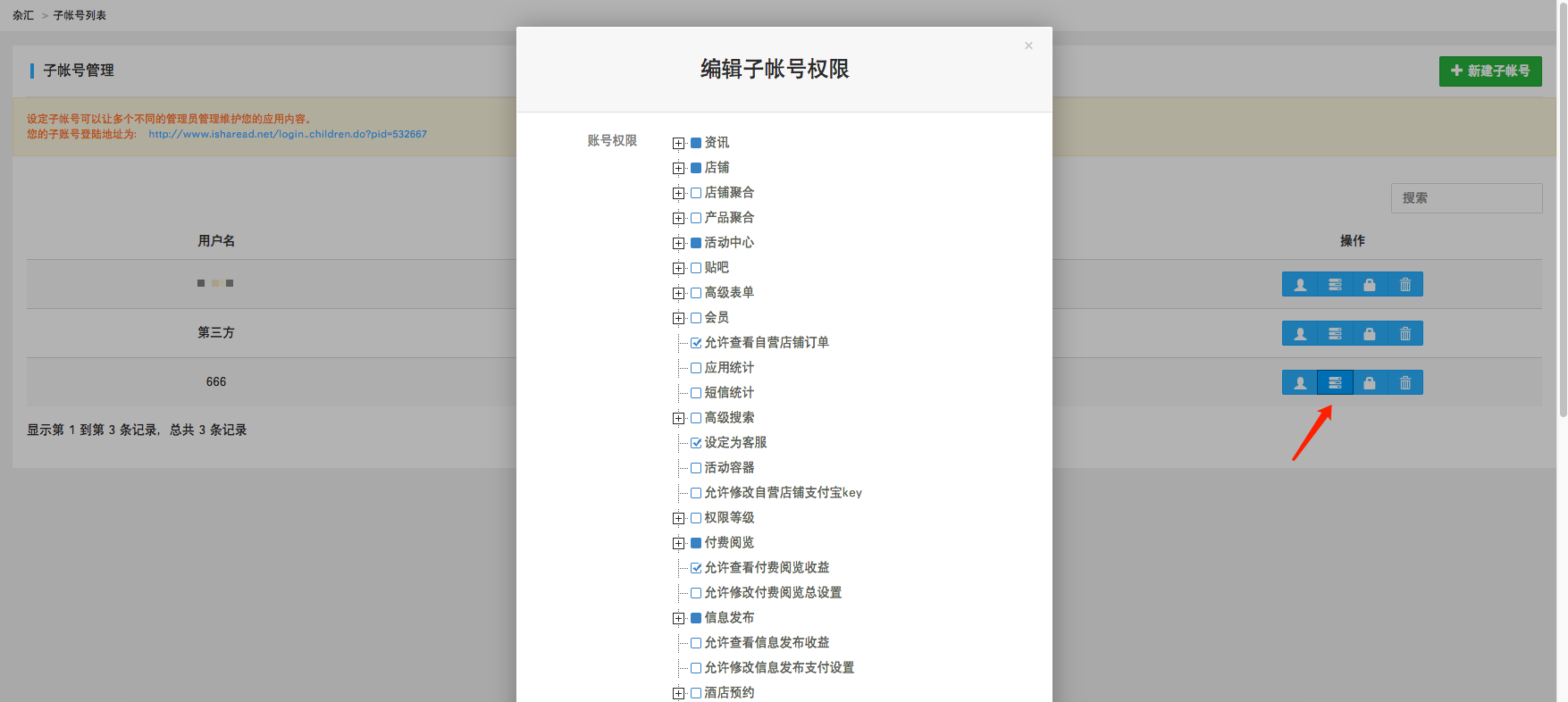
Task: Click the lock icon in the 666 row
Action: 1370,383
